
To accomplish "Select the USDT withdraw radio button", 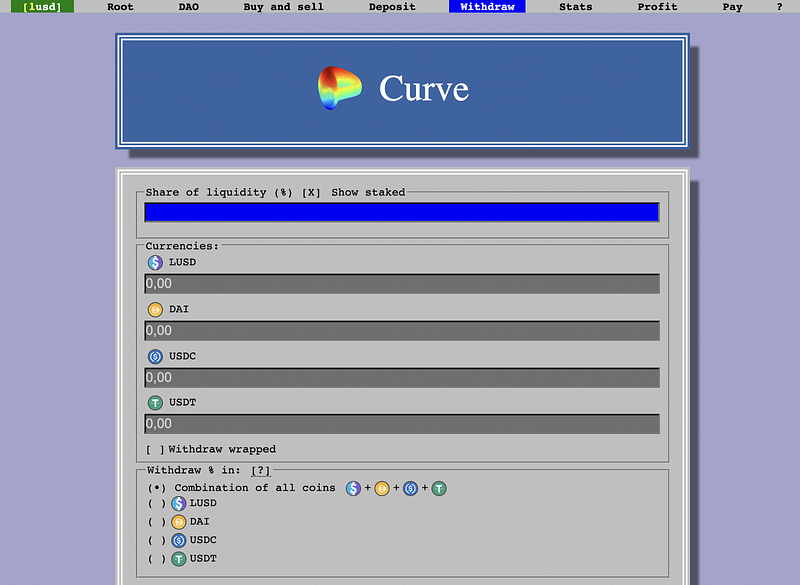I will pyautogui.click(x=157, y=559).
